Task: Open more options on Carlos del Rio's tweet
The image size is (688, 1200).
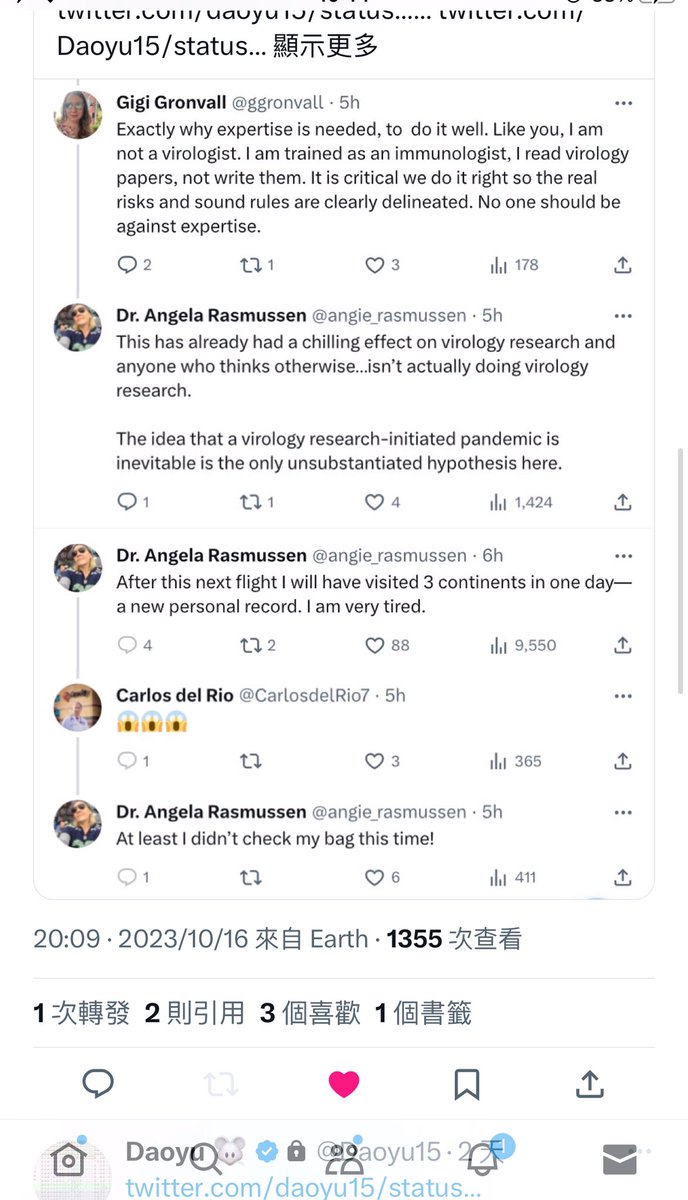Action: point(623,696)
